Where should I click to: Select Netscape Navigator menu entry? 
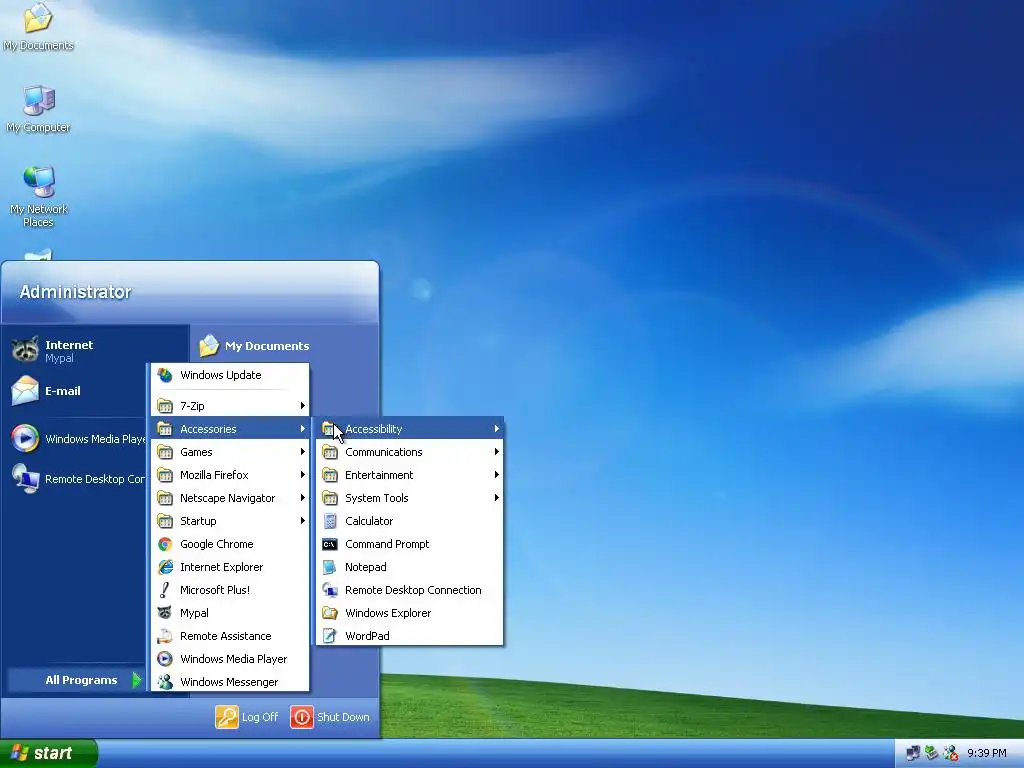tap(230, 498)
